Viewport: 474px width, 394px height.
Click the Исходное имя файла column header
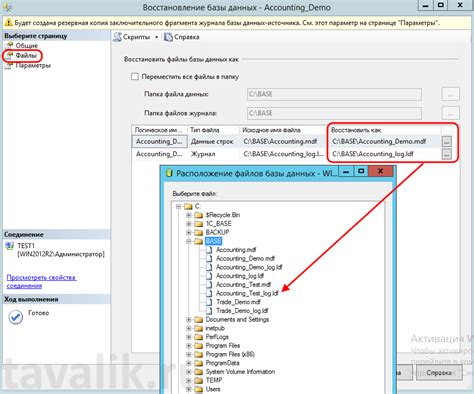[x=284, y=130]
